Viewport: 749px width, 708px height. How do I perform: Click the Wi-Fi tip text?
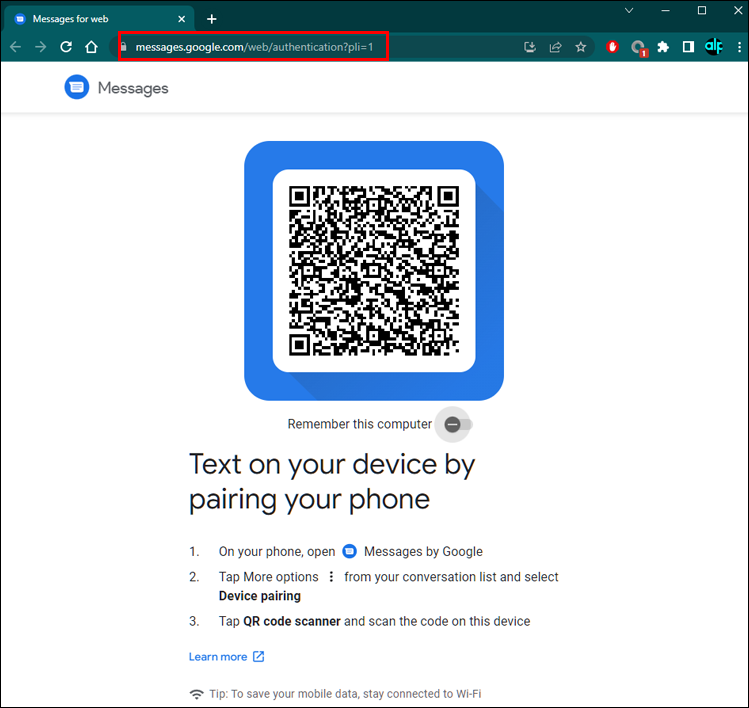pos(345,694)
